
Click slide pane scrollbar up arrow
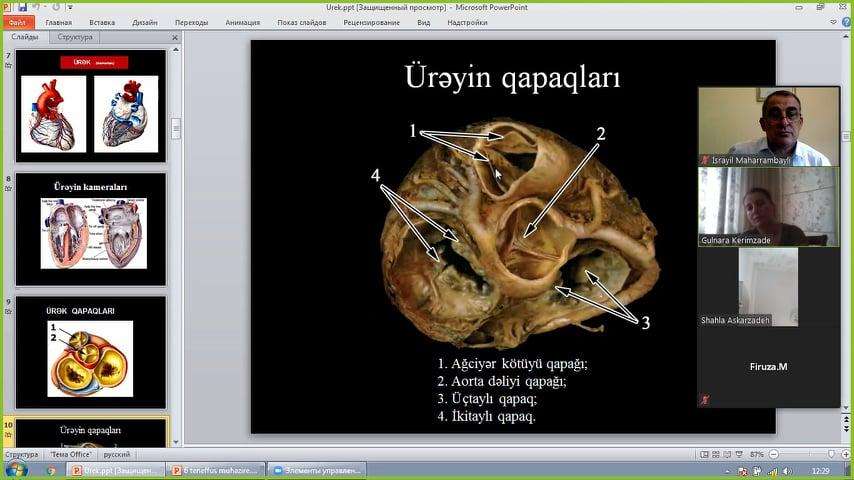coord(176,50)
